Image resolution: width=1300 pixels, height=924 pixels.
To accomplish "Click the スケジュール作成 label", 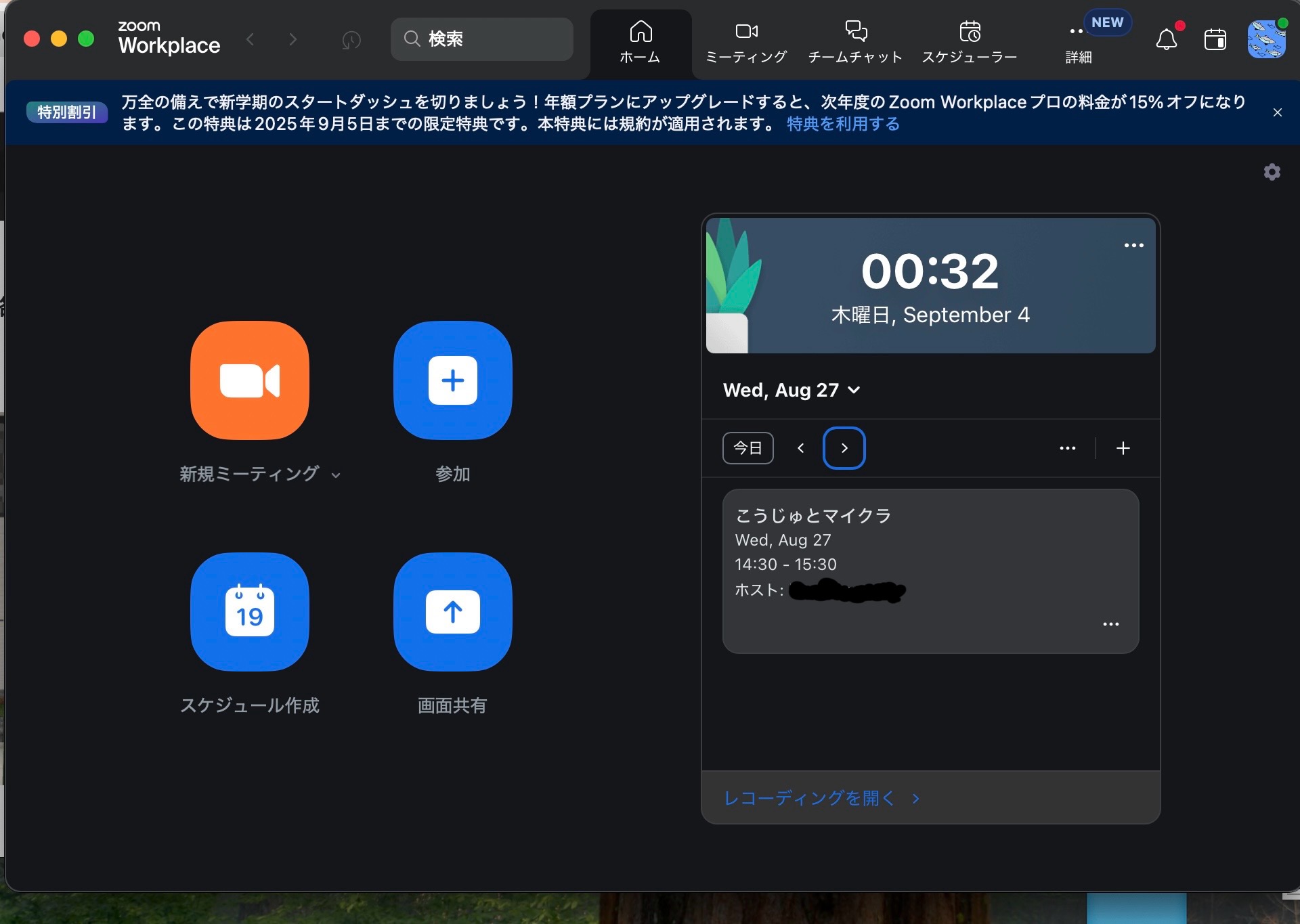I will (x=250, y=706).
